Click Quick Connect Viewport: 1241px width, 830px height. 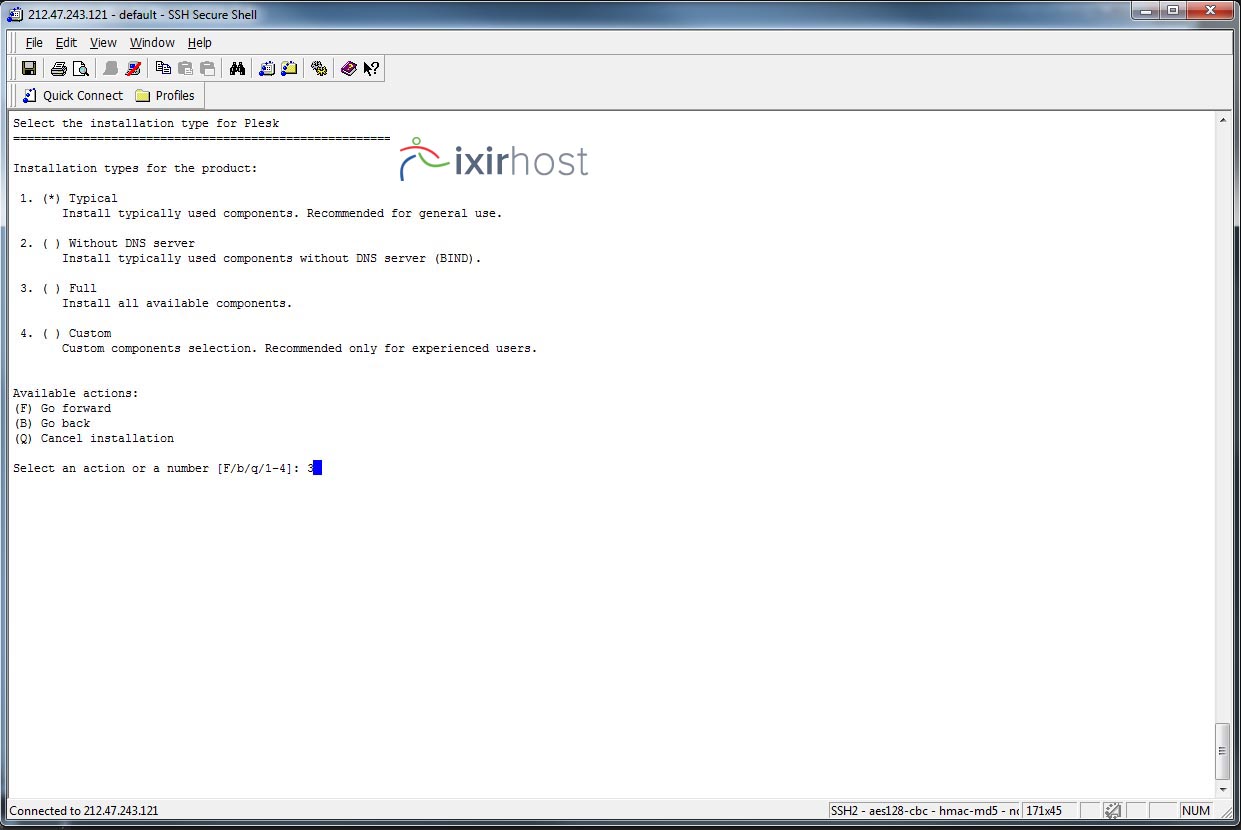point(73,96)
